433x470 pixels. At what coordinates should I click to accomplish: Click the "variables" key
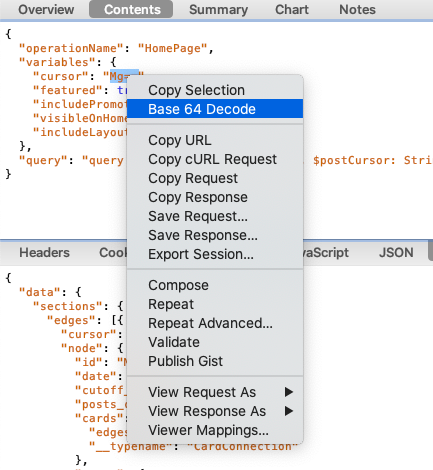pos(57,62)
